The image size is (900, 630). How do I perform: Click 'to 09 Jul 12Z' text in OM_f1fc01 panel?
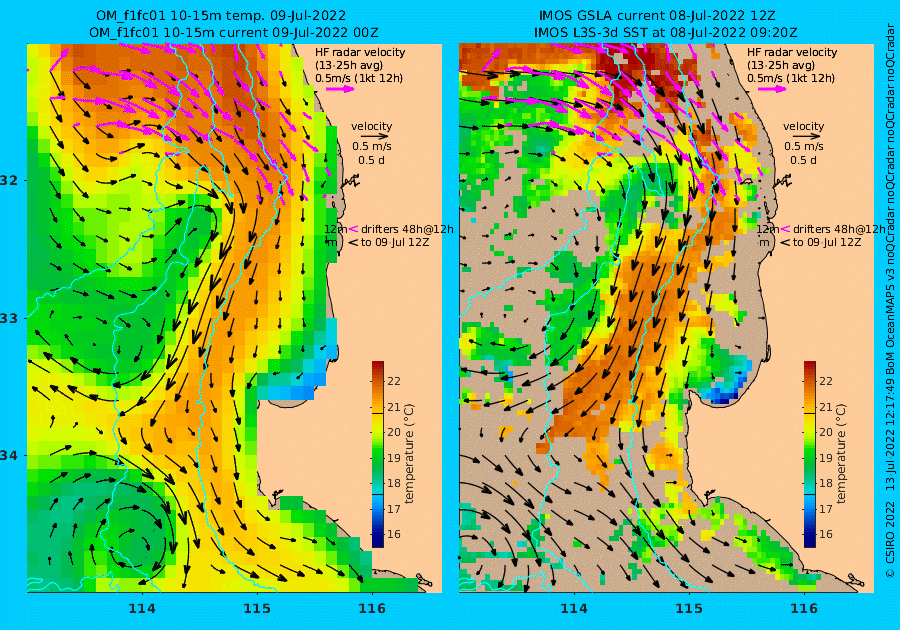395,242
